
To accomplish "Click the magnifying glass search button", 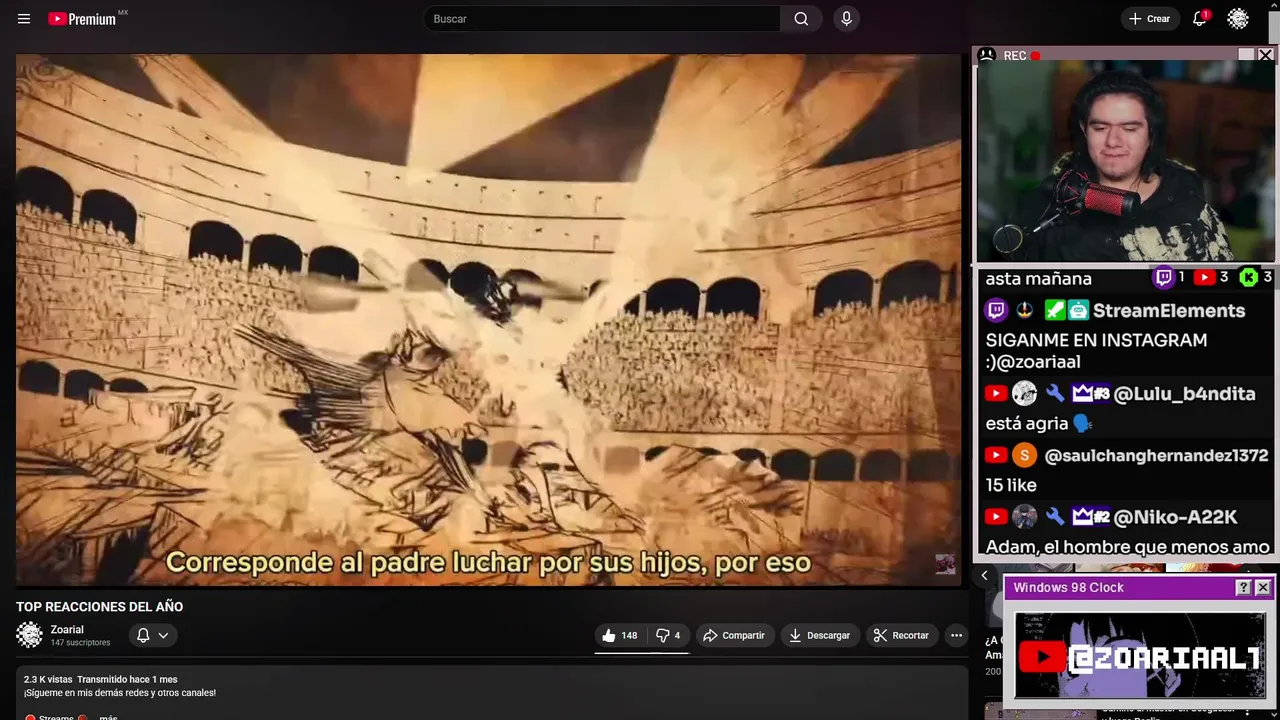I will (801, 19).
